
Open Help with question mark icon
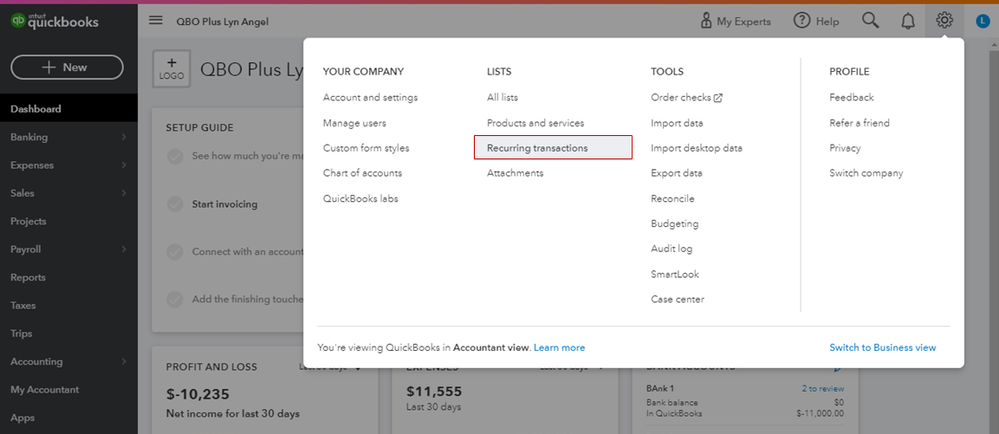(x=816, y=21)
